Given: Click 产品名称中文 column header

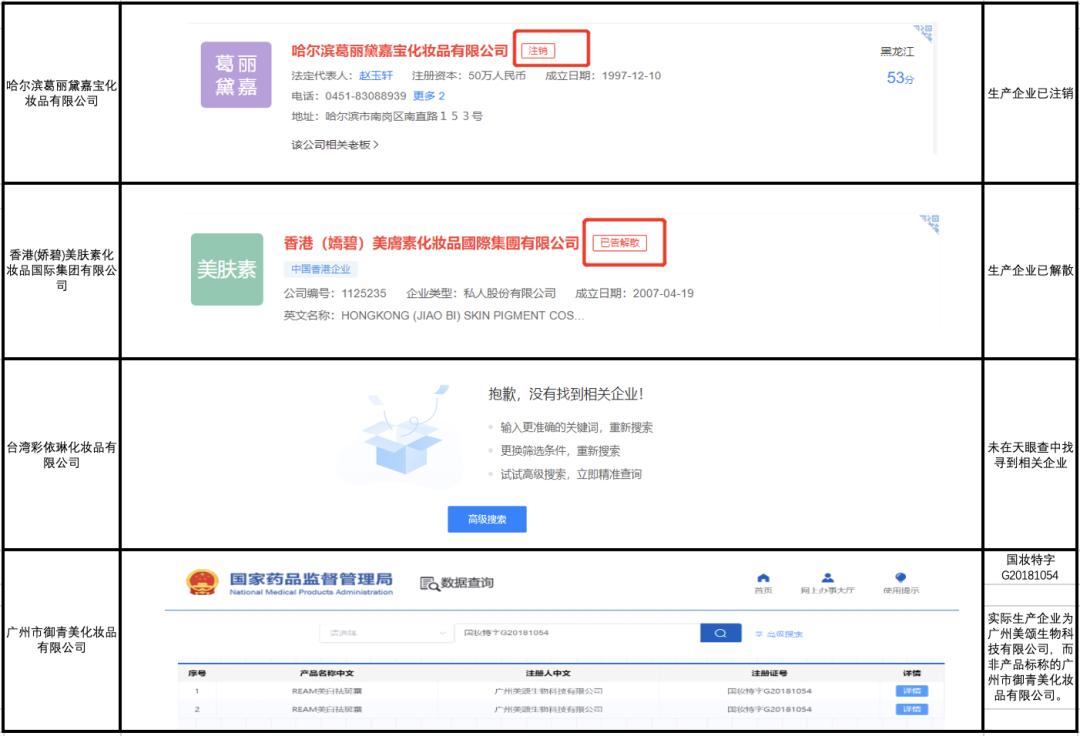Looking at the screenshot, I should [327, 673].
